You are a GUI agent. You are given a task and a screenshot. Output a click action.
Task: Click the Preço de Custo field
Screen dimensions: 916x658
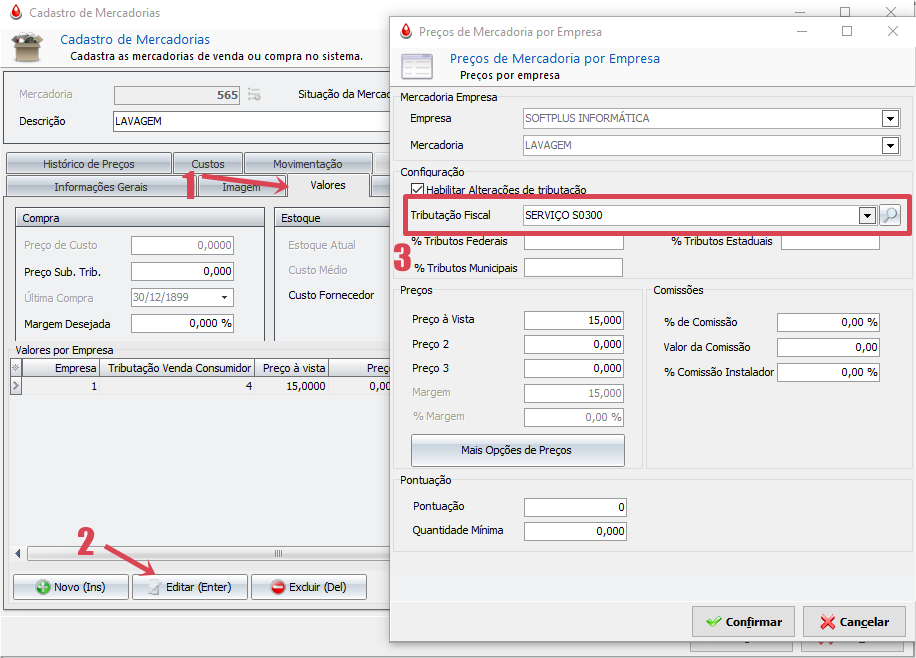point(182,245)
